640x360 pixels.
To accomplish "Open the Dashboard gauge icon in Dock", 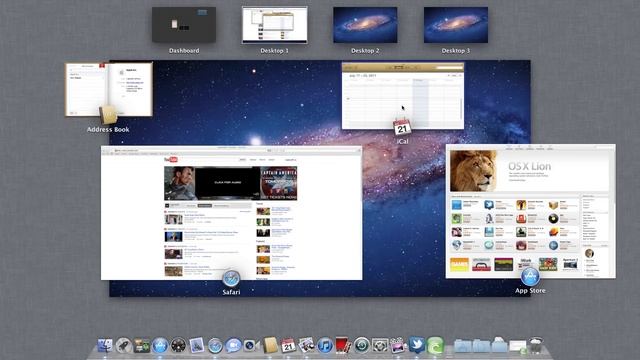I will click(x=178, y=346).
